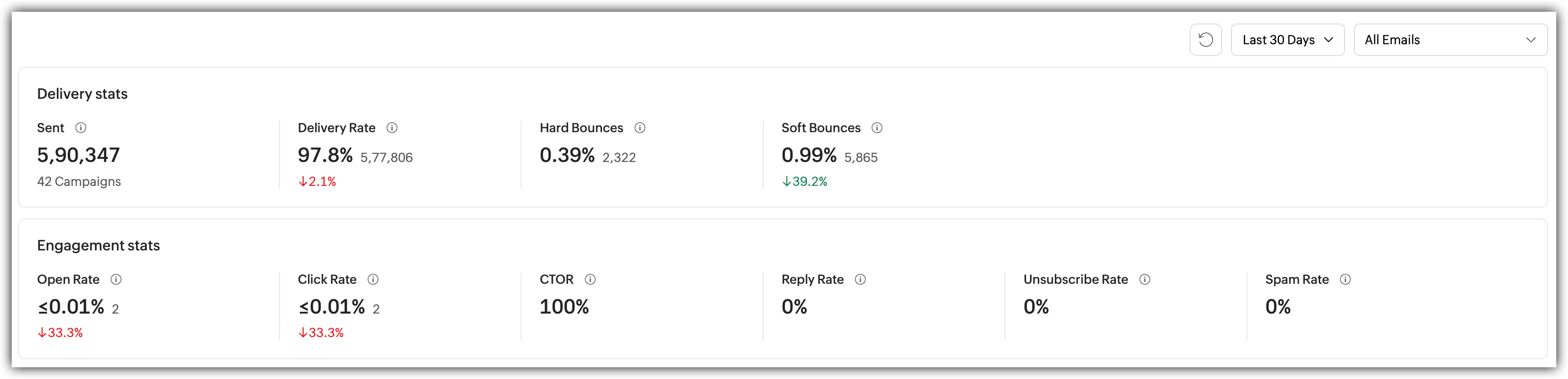Click the 5,90,347 sent count
1568x379 pixels.
(x=79, y=155)
